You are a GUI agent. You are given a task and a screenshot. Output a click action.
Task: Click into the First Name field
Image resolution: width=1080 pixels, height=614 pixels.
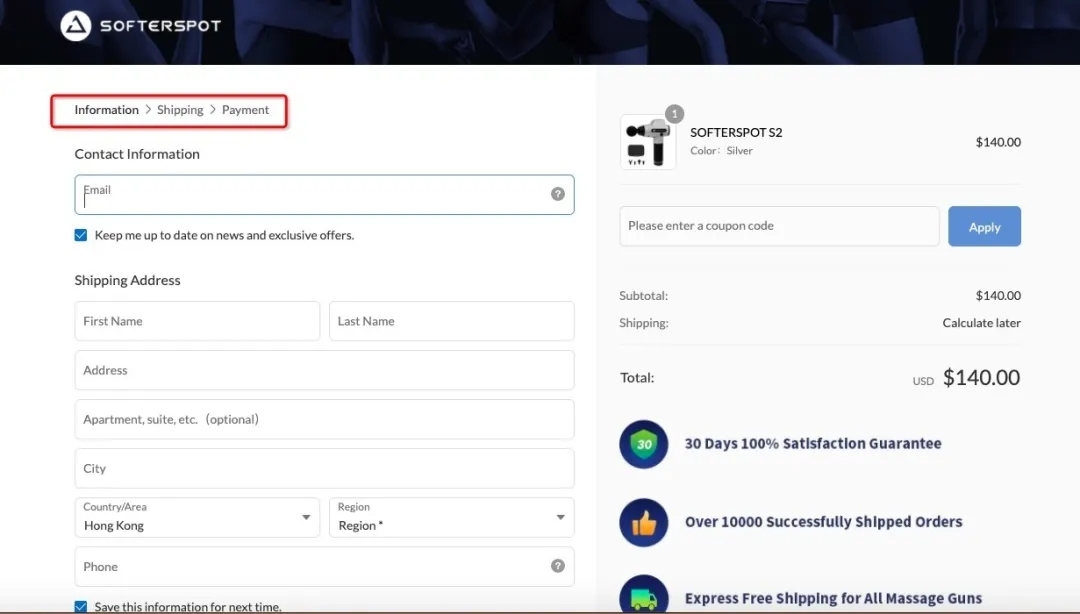coord(197,320)
